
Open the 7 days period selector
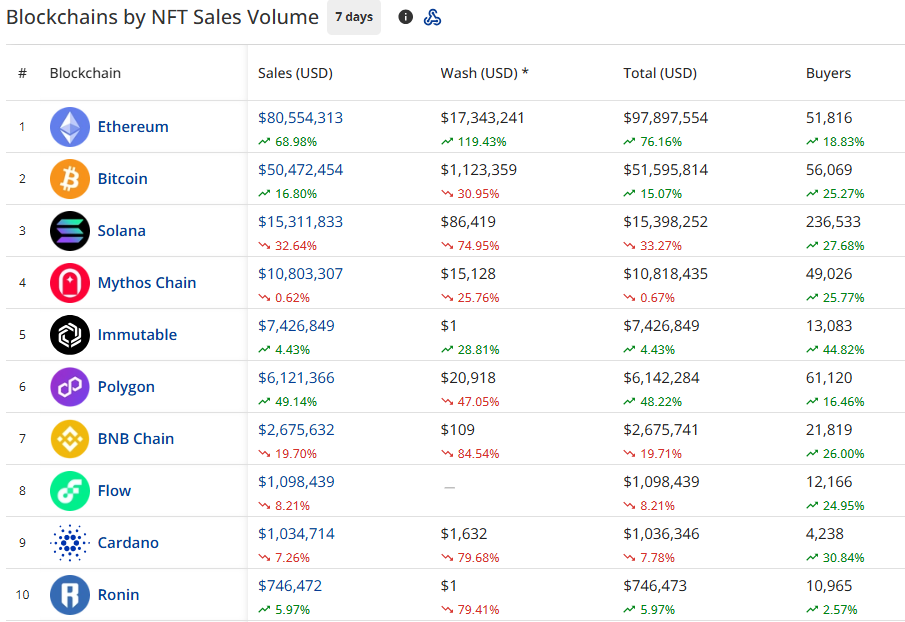[x=354, y=17]
